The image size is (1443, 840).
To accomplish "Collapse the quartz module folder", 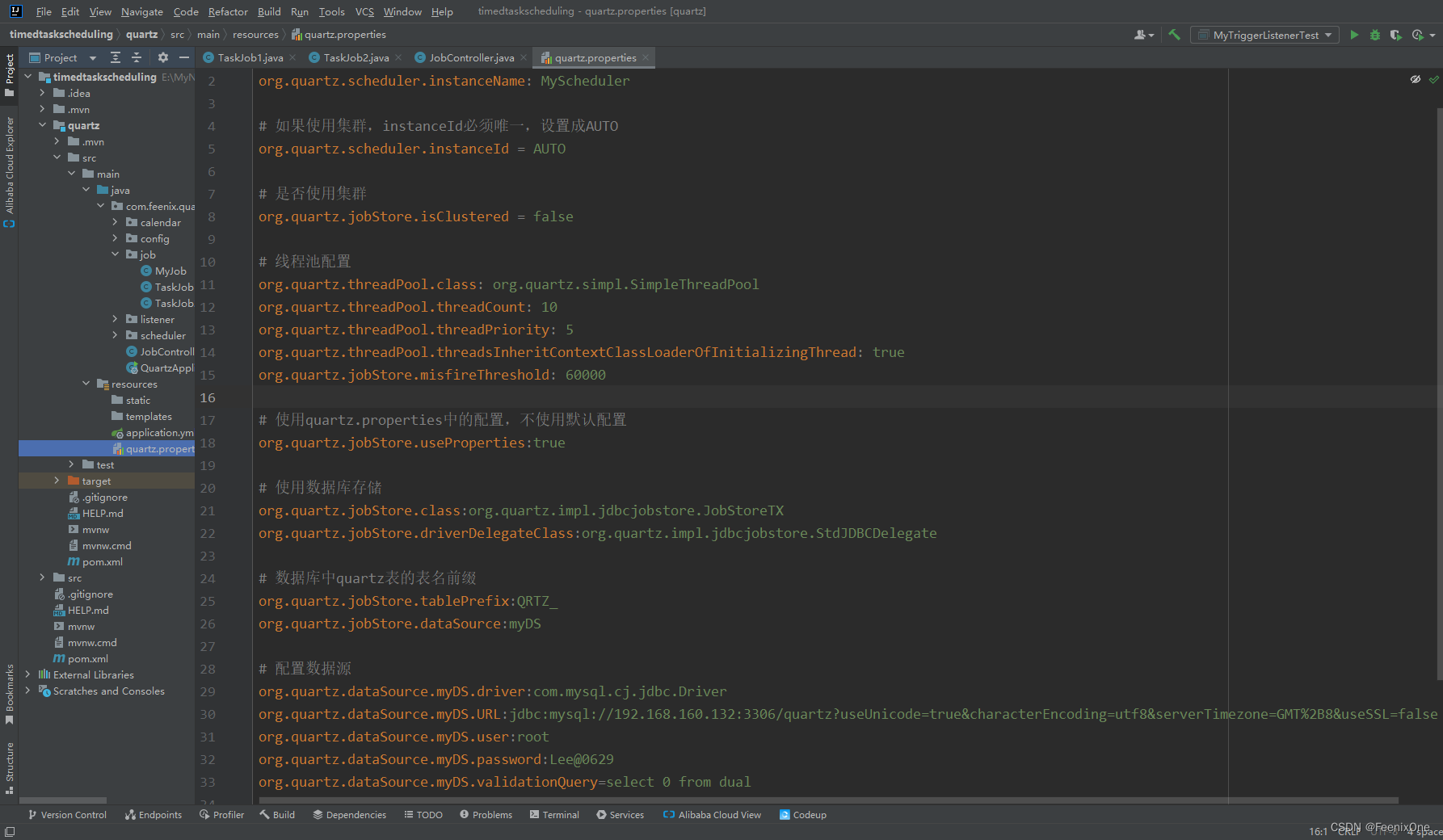I will 43,125.
